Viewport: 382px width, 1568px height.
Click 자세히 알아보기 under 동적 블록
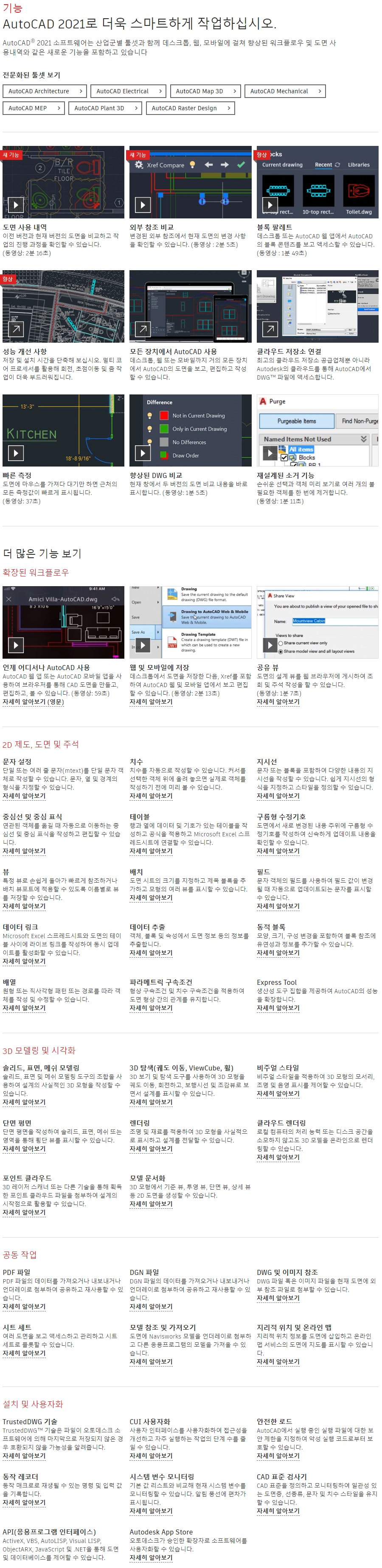pos(278,954)
